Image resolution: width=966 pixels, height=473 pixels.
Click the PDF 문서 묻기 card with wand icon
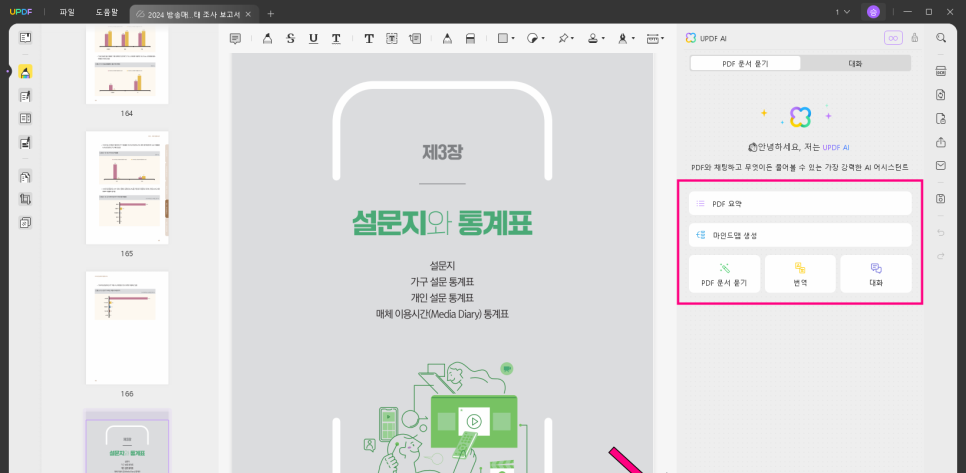tap(724, 274)
